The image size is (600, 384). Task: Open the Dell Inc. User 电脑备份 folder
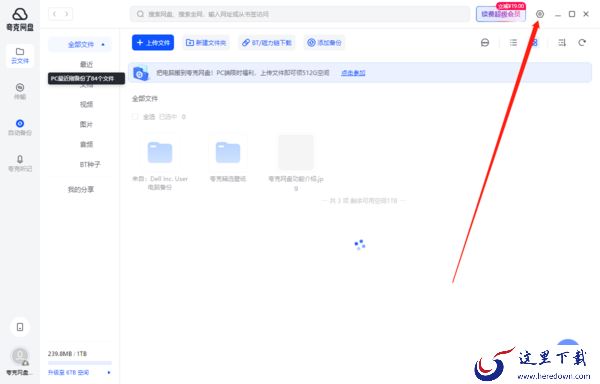(160, 152)
